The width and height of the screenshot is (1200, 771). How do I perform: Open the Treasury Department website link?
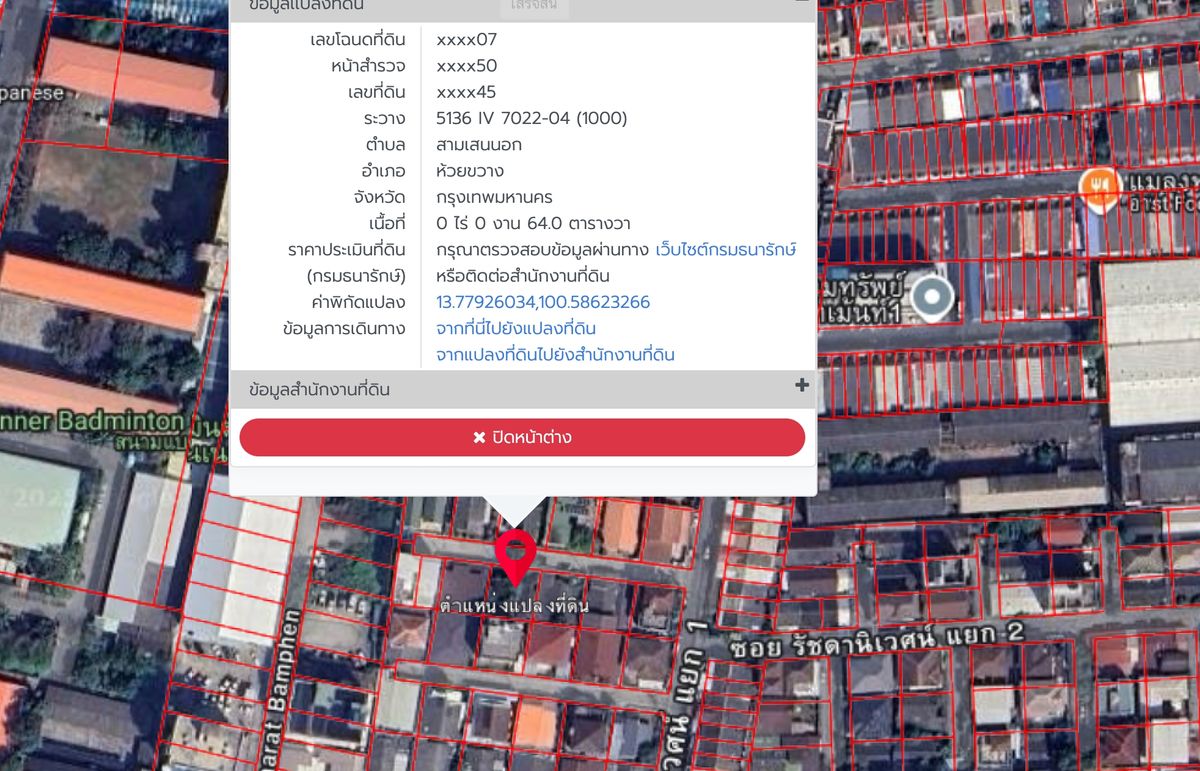click(726, 250)
